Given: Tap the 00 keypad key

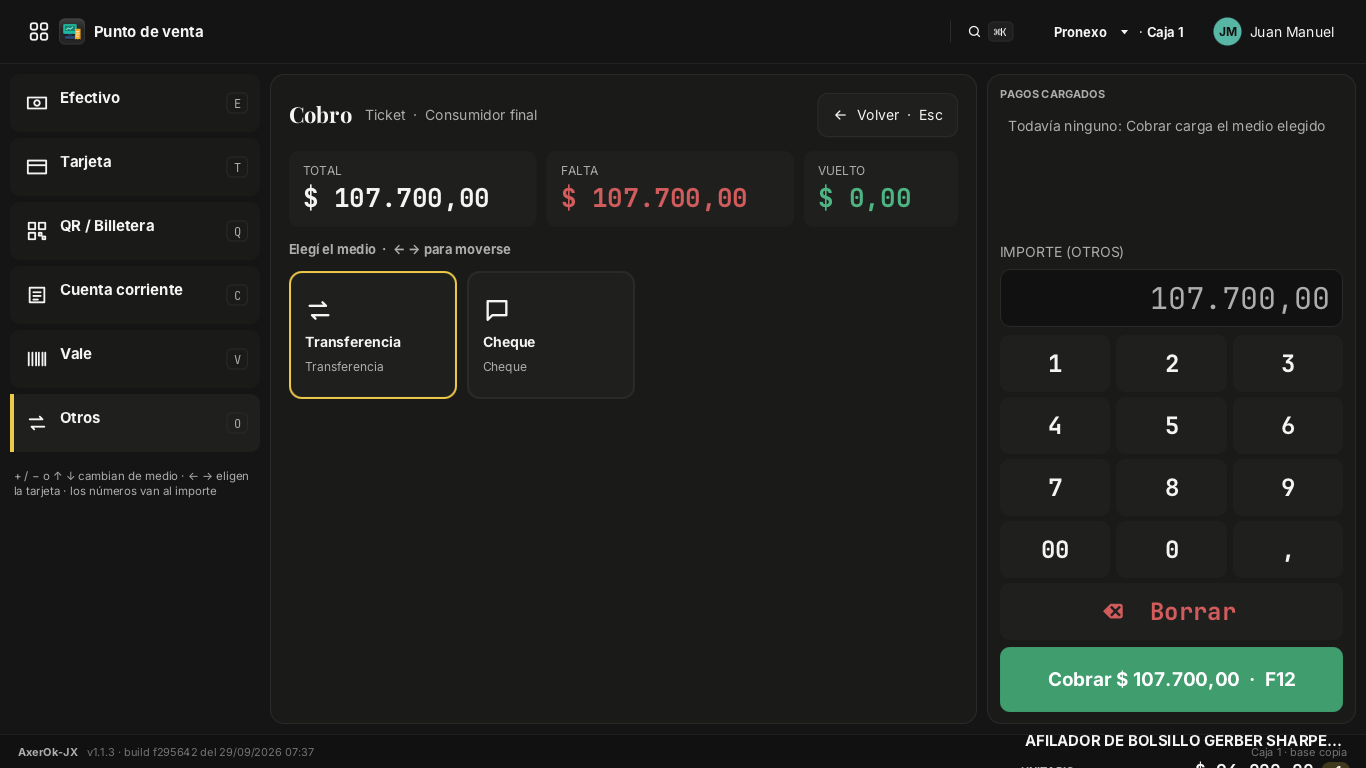Looking at the screenshot, I should point(1055,550).
